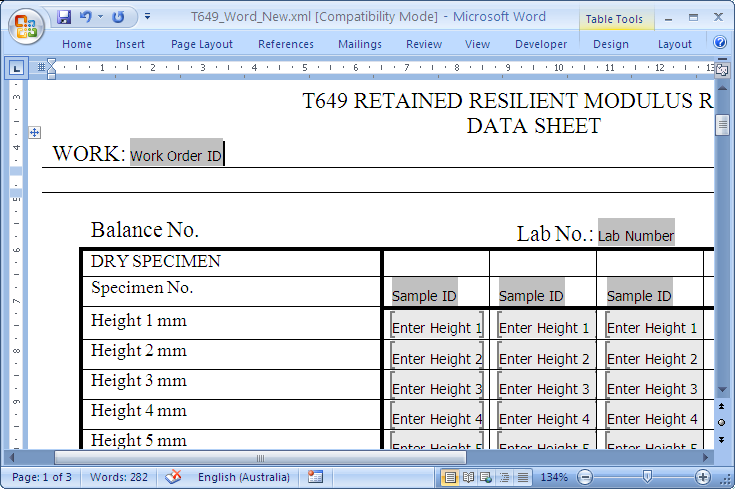This screenshot has height=489, width=735.
Task: Switch to Full Screen Reading view
Action: pos(469,477)
